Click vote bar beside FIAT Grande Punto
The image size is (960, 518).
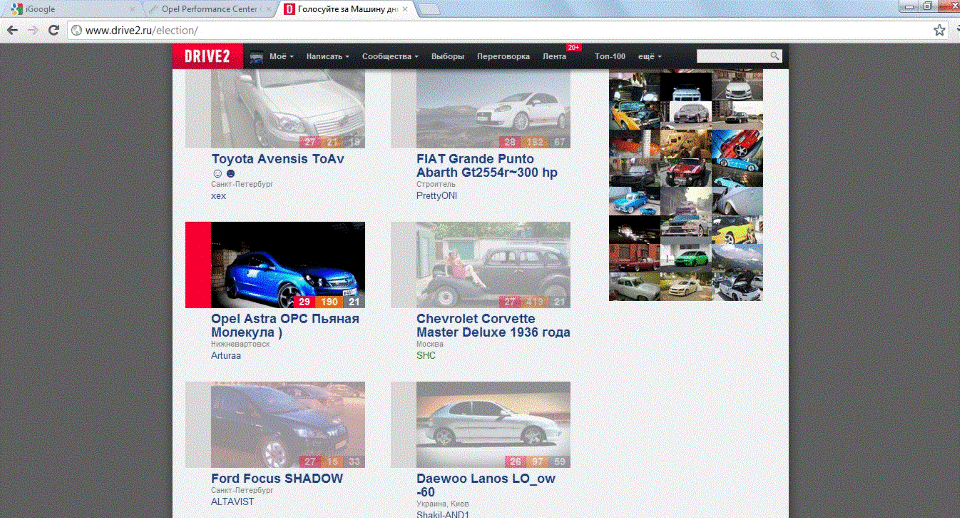(x=403, y=108)
